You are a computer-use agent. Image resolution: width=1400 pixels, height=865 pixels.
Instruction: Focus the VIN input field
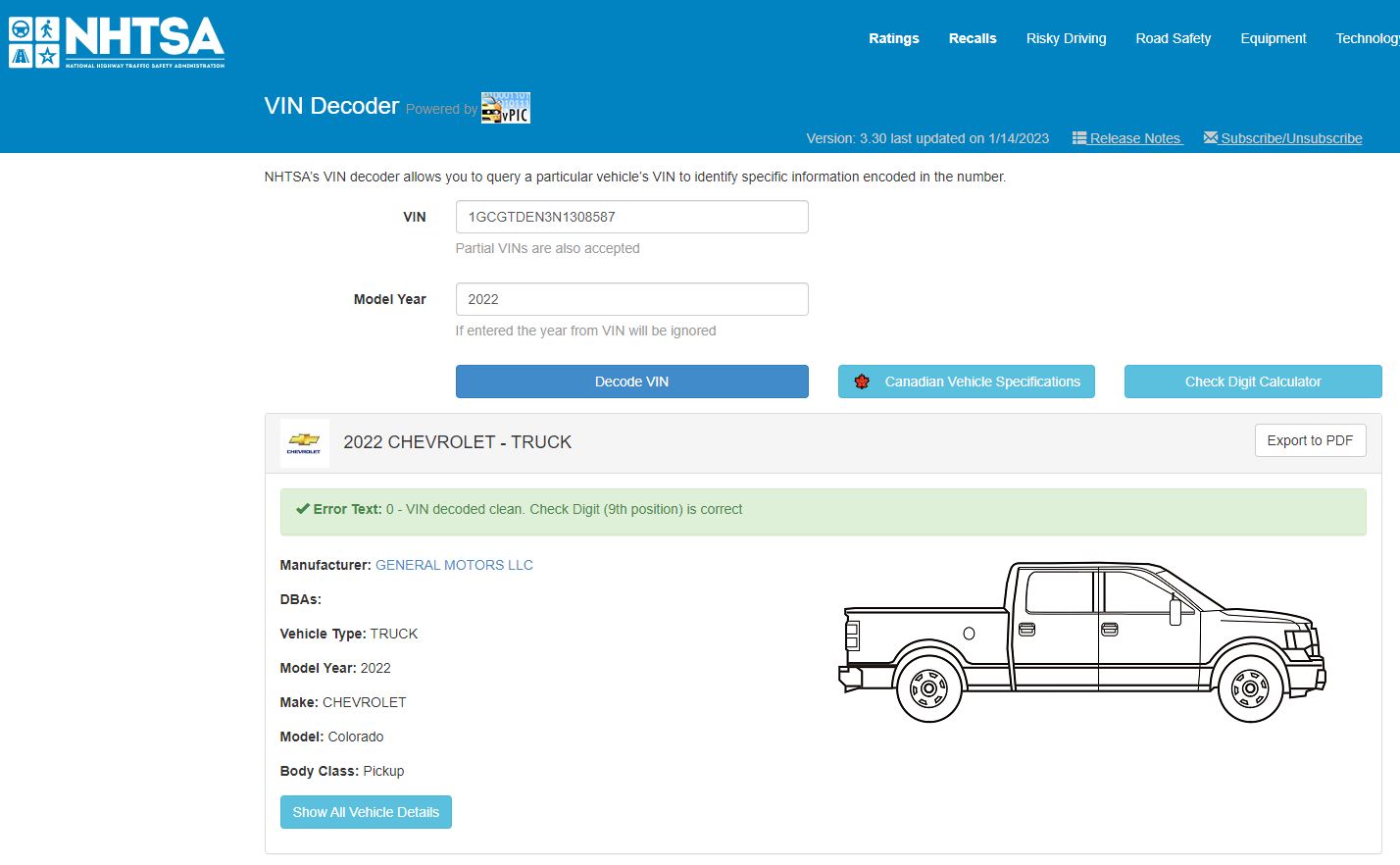(x=632, y=217)
